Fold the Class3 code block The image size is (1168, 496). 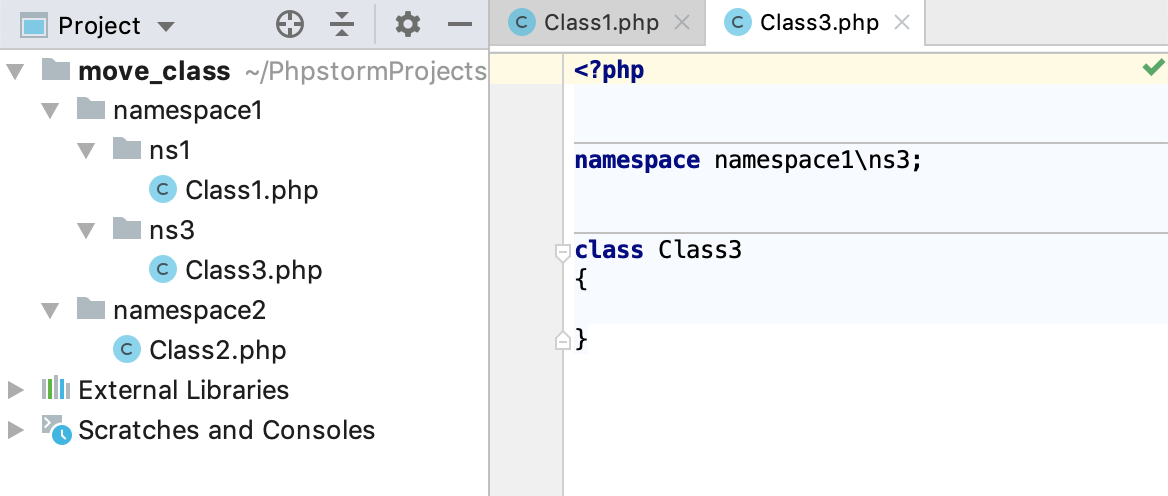coord(563,251)
